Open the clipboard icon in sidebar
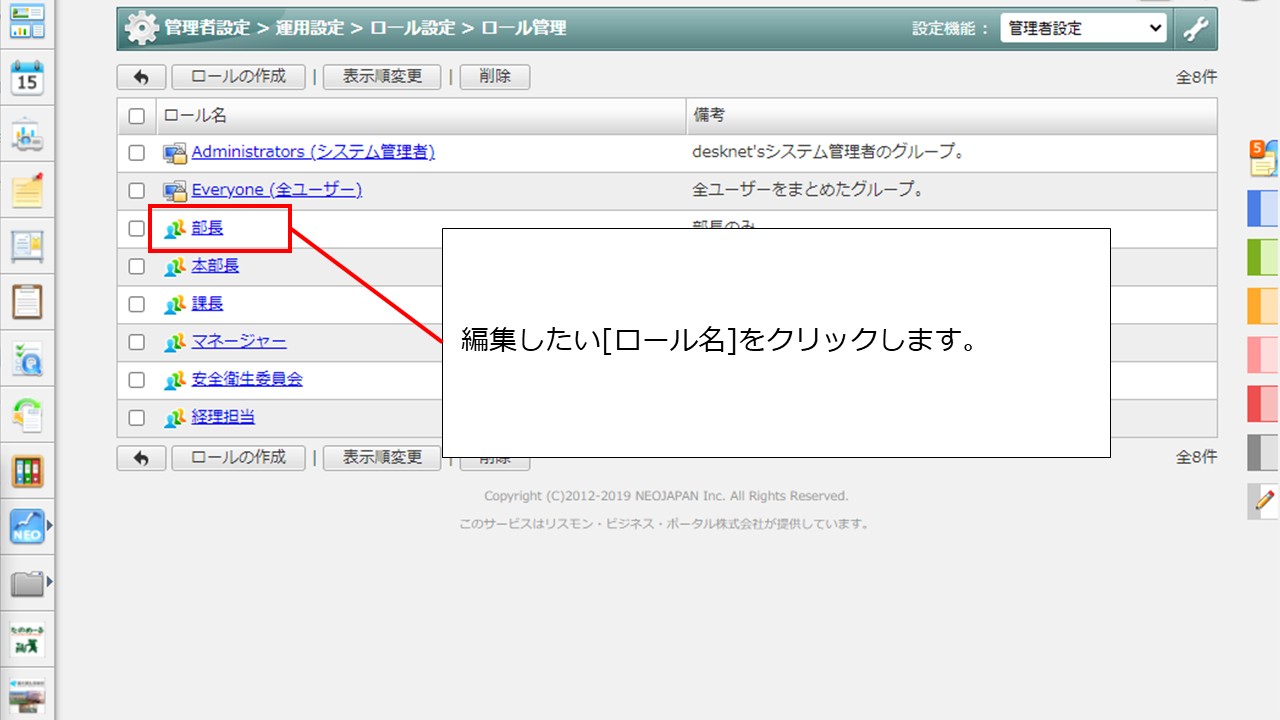The width and height of the screenshot is (1280, 720). point(27,300)
